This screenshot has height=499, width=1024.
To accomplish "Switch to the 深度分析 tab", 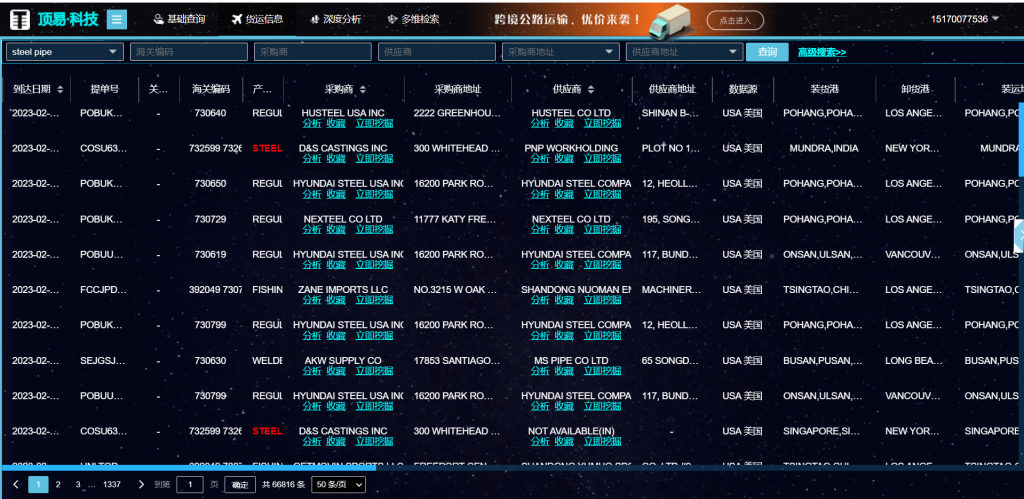I will (x=335, y=19).
